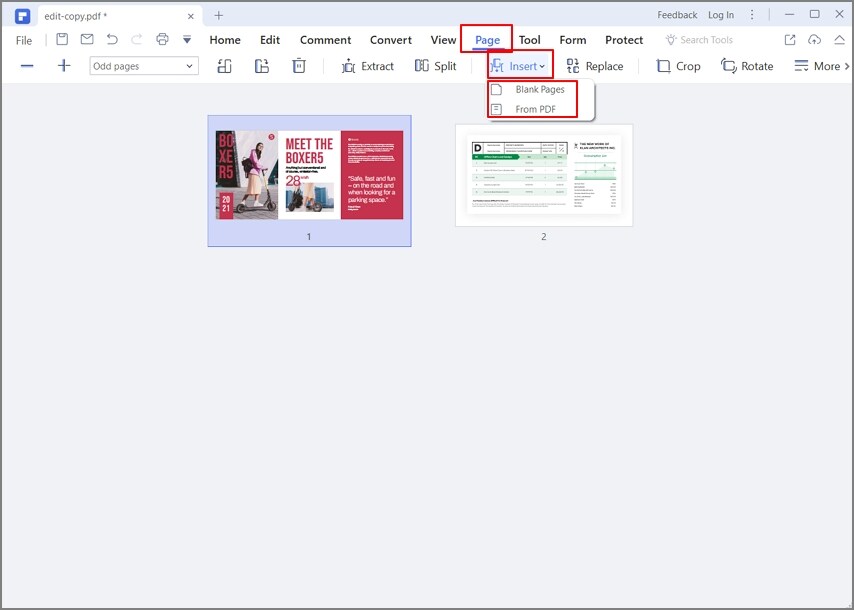Open the print dialog icon
The height and width of the screenshot is (610, 854).
[x=161, y=39]
